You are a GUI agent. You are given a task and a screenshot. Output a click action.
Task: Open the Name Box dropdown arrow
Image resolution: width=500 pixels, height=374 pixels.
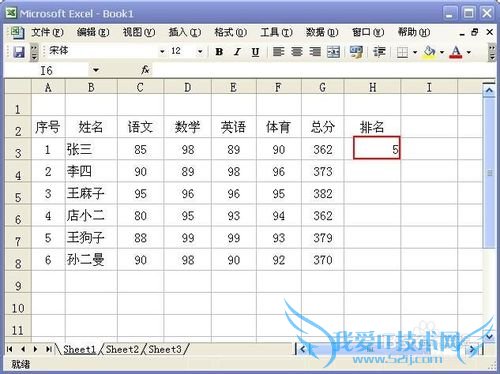[96, 70]
